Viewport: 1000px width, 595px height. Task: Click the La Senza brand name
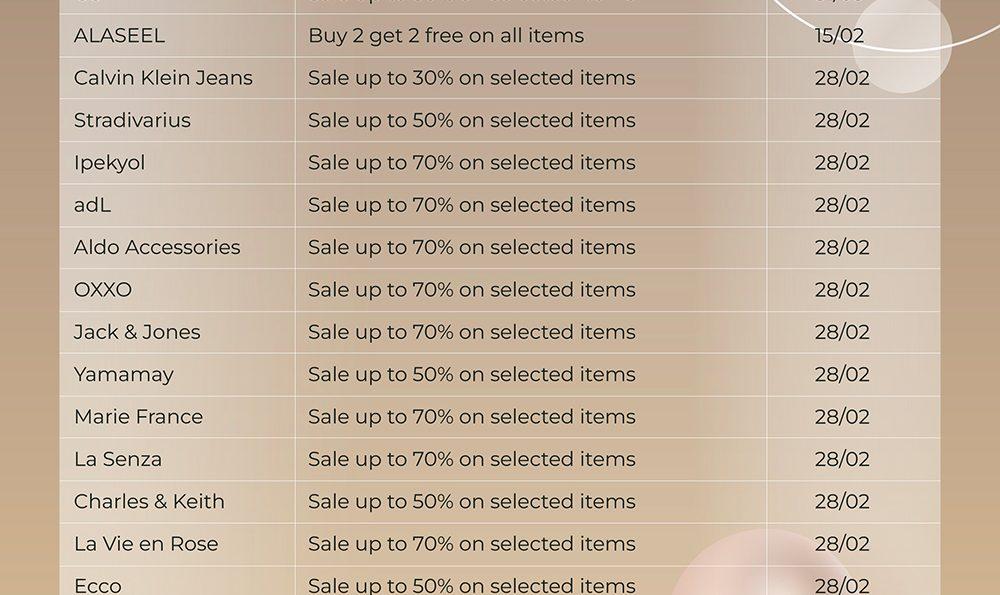pos(118,459)
